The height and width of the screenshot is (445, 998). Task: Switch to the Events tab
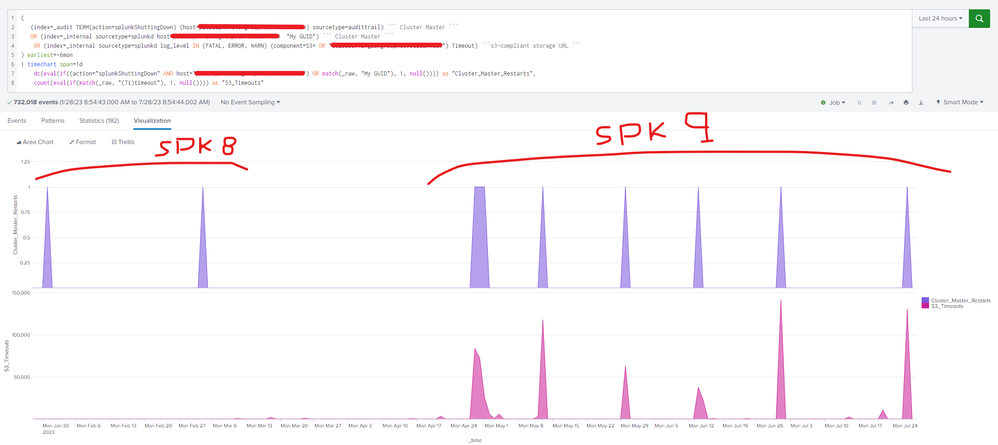point(17,120)
